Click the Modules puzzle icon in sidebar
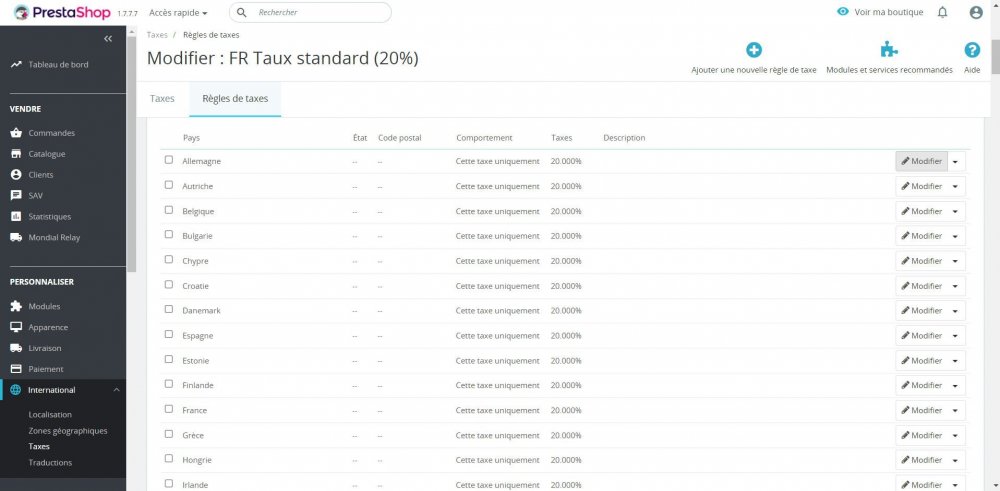This screenshot has height=491, width=1000. click(16, 306)
